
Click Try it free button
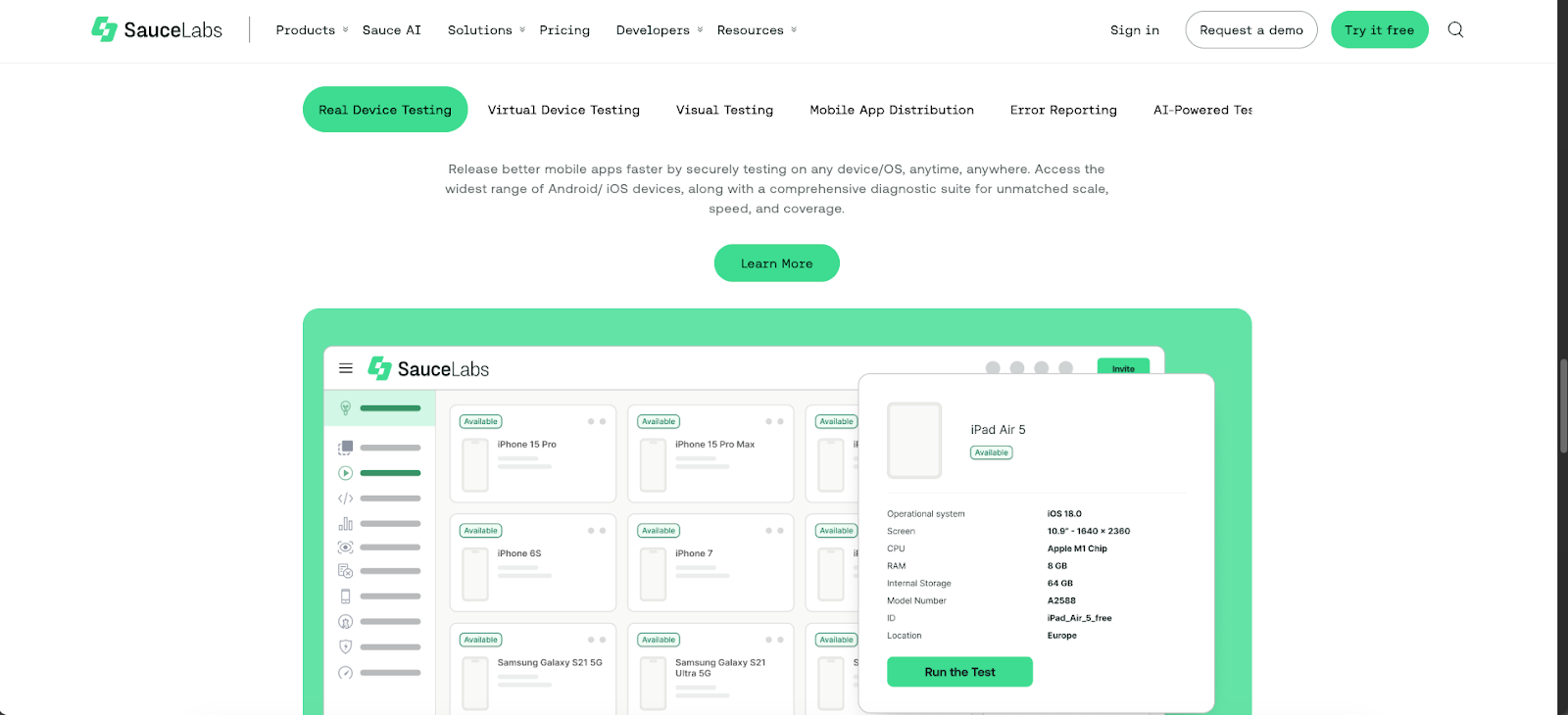click(1379, 30)
